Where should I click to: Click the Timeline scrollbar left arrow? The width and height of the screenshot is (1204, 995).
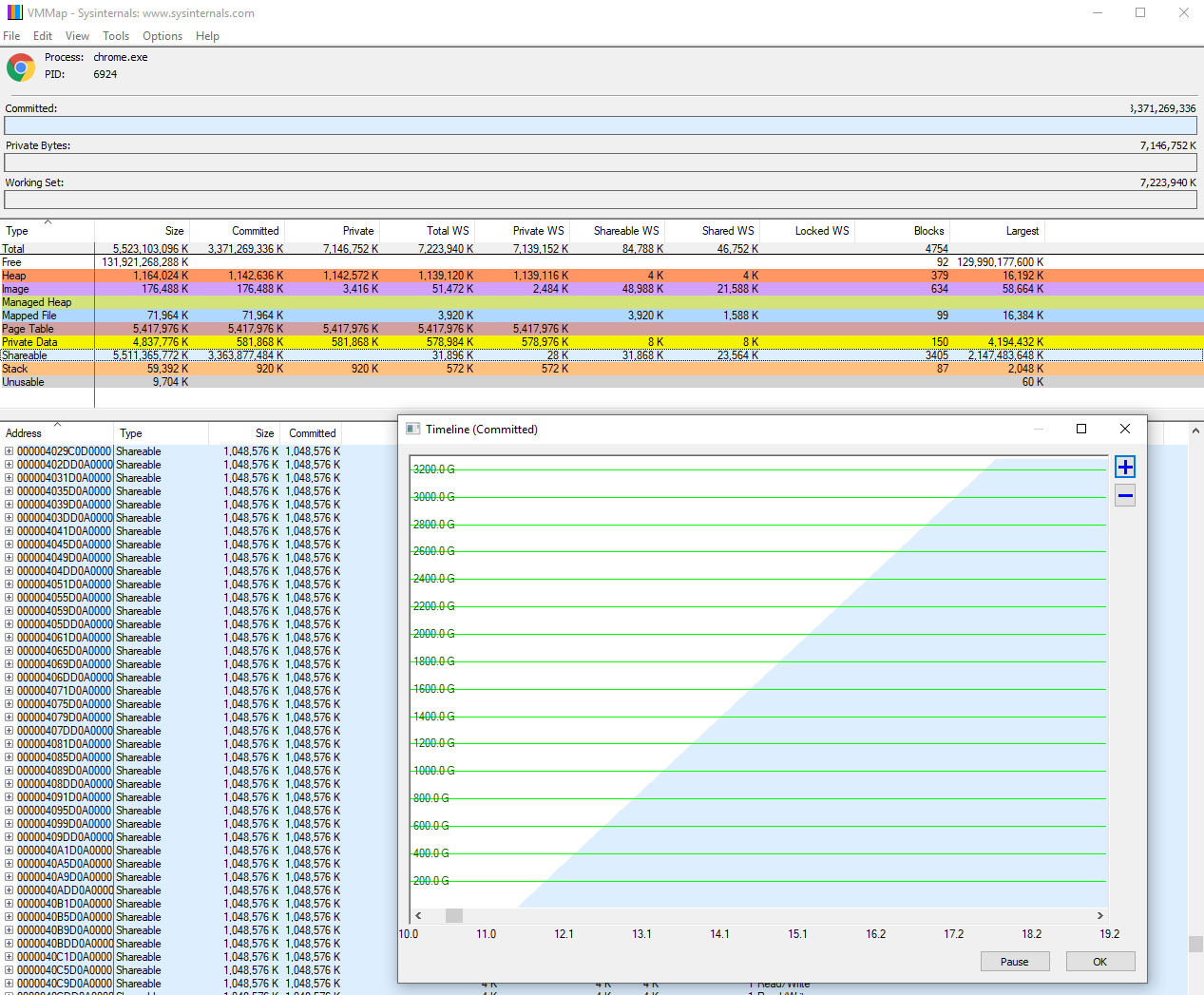pyautogui.click(x=418, y=915)
